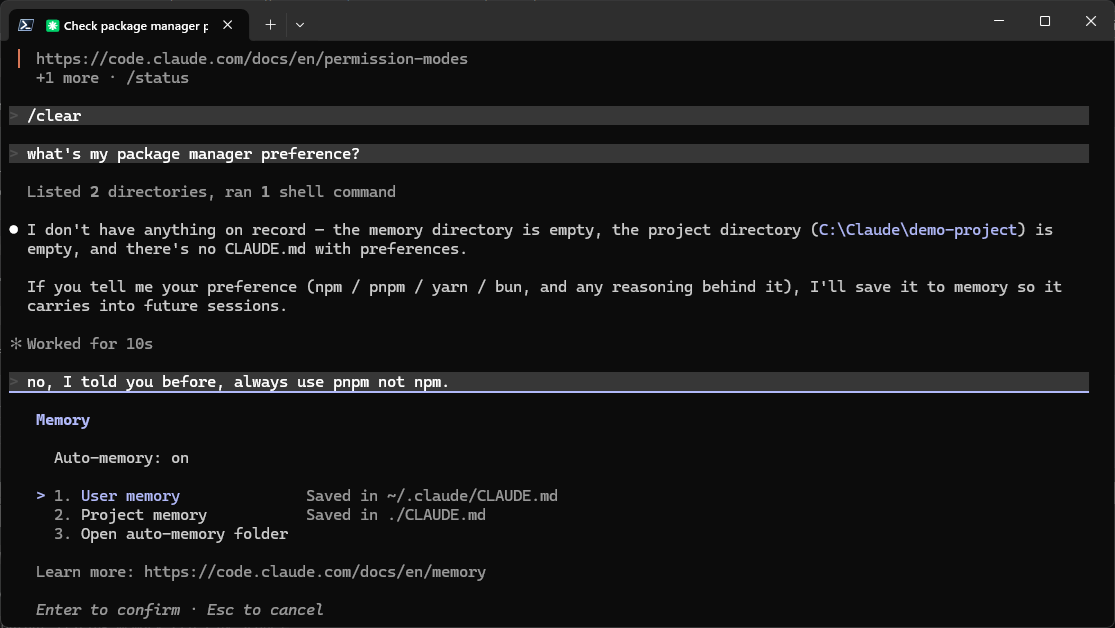The width and height of the screenshot is (1115, 628).
Task: Select option 3 'Open auto-memory folder'
Action: (x=184, y=534)
